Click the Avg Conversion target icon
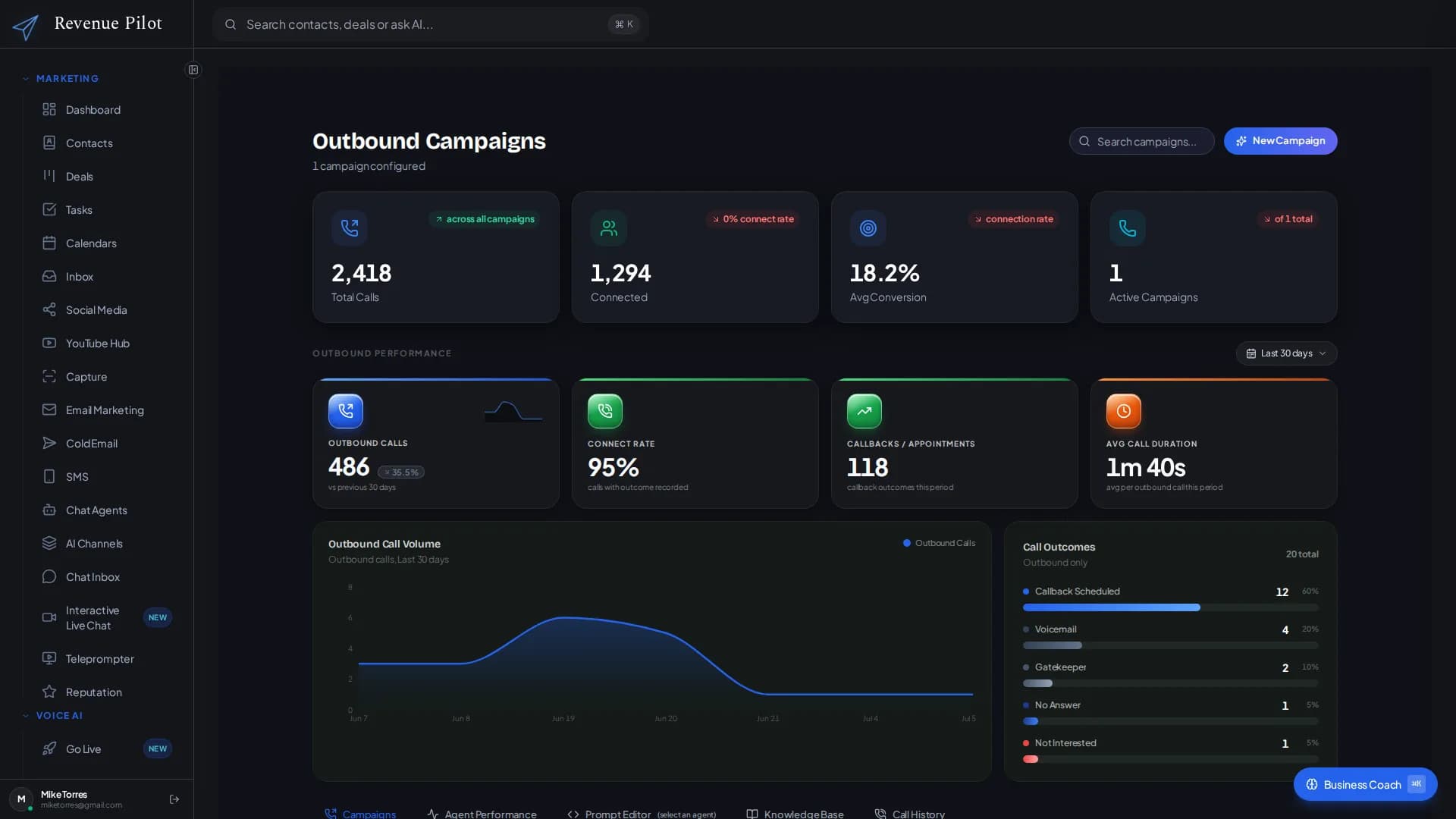The width and height of the screenshot is (1456, 819). pyautogui.click(x=868, y=227)
